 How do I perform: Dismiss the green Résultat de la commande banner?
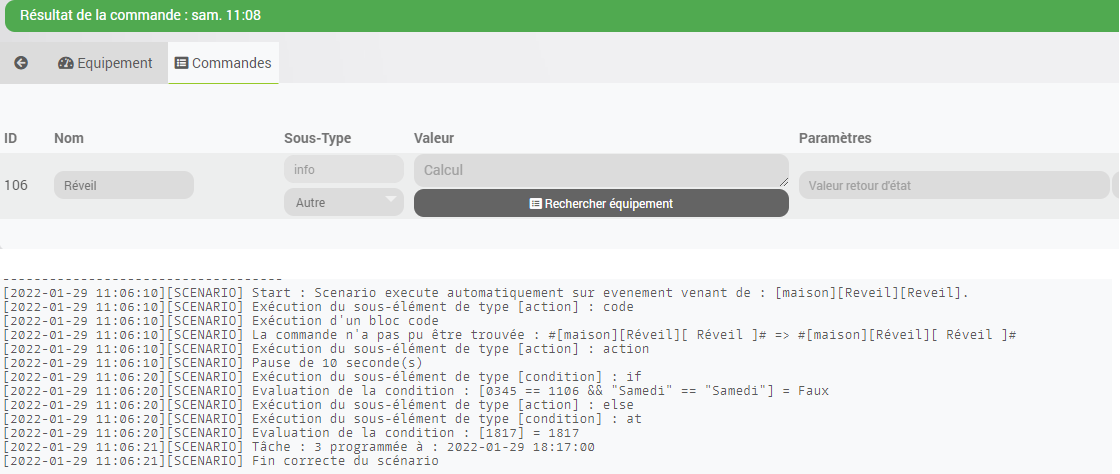tap(560, 16)
